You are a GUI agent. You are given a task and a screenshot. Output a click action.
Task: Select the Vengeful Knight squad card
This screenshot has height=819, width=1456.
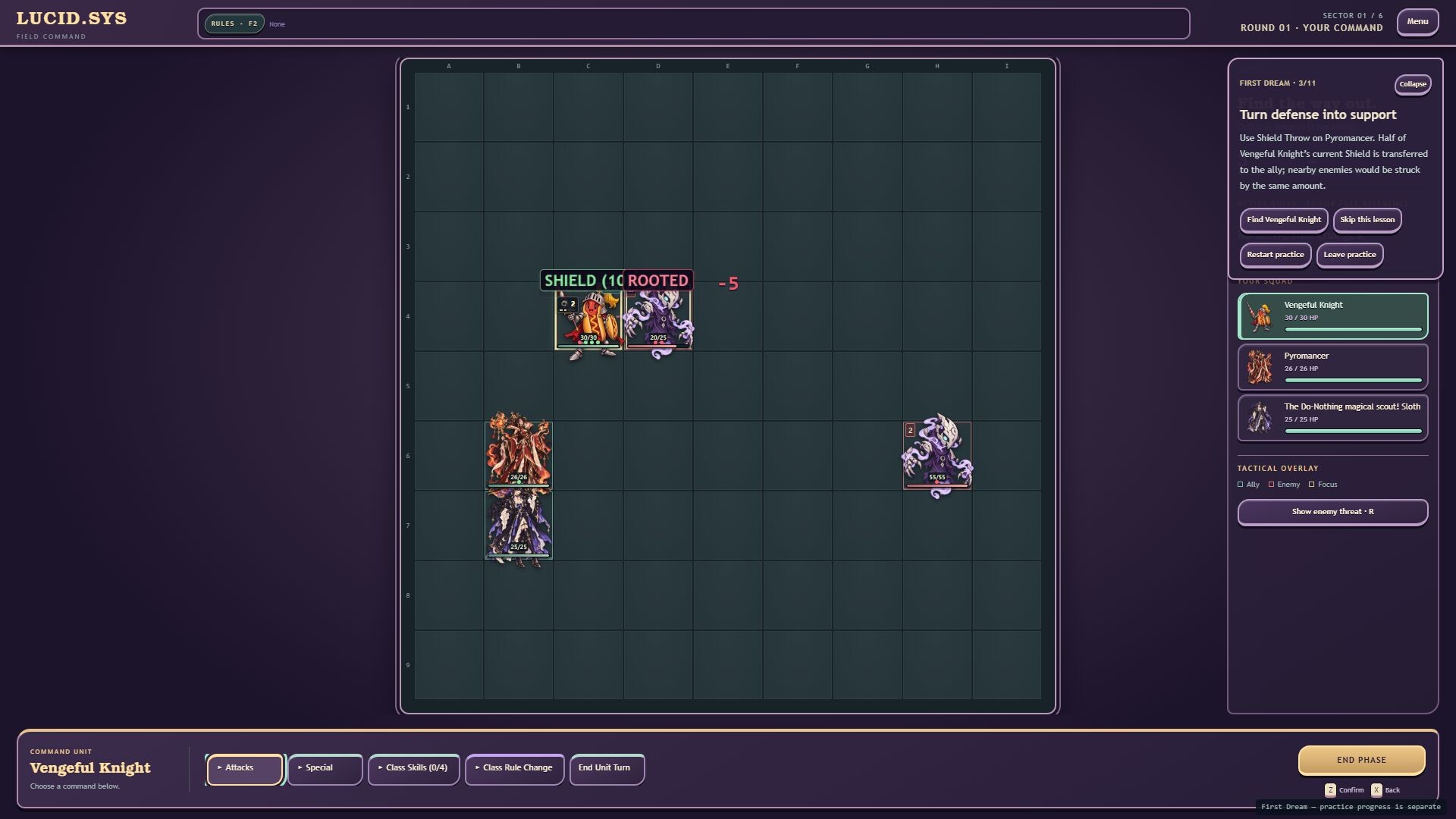[x=1332, y=316]
